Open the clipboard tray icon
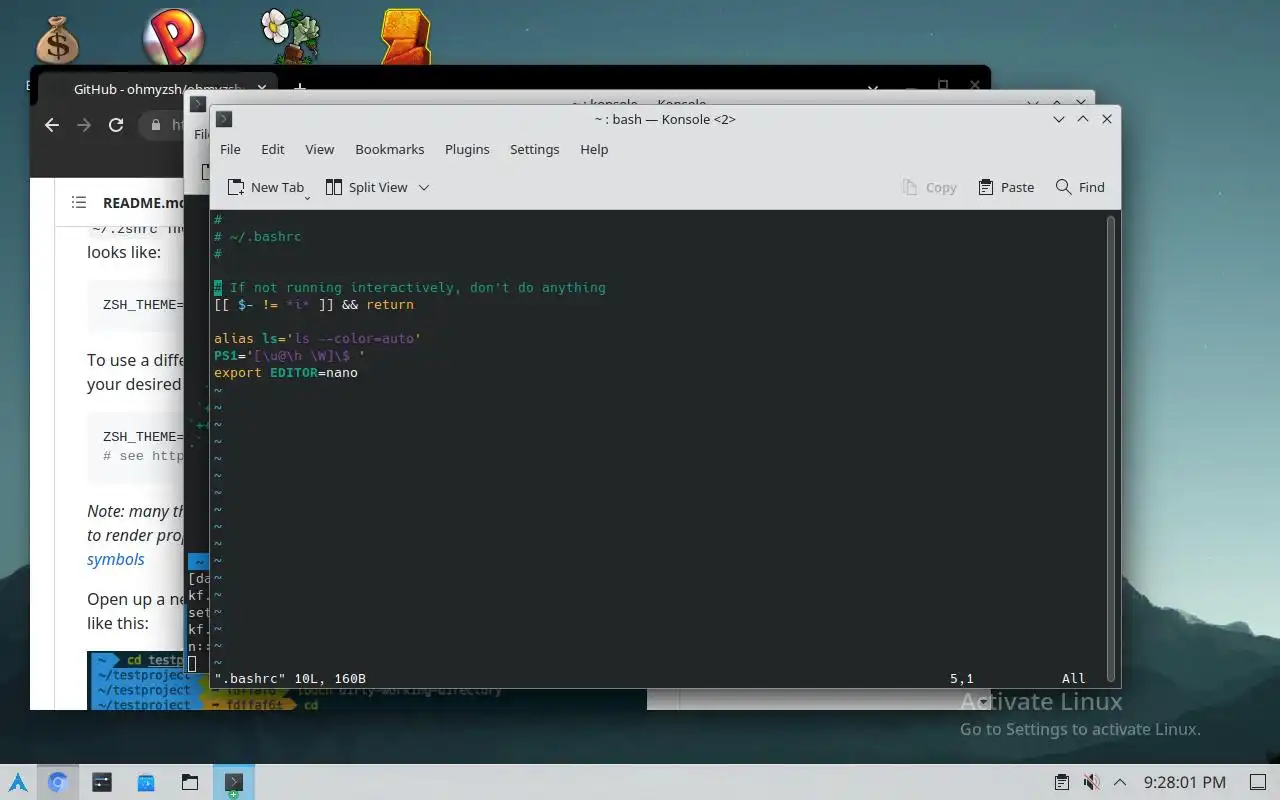1280x800 pixels. point(1062,782)
